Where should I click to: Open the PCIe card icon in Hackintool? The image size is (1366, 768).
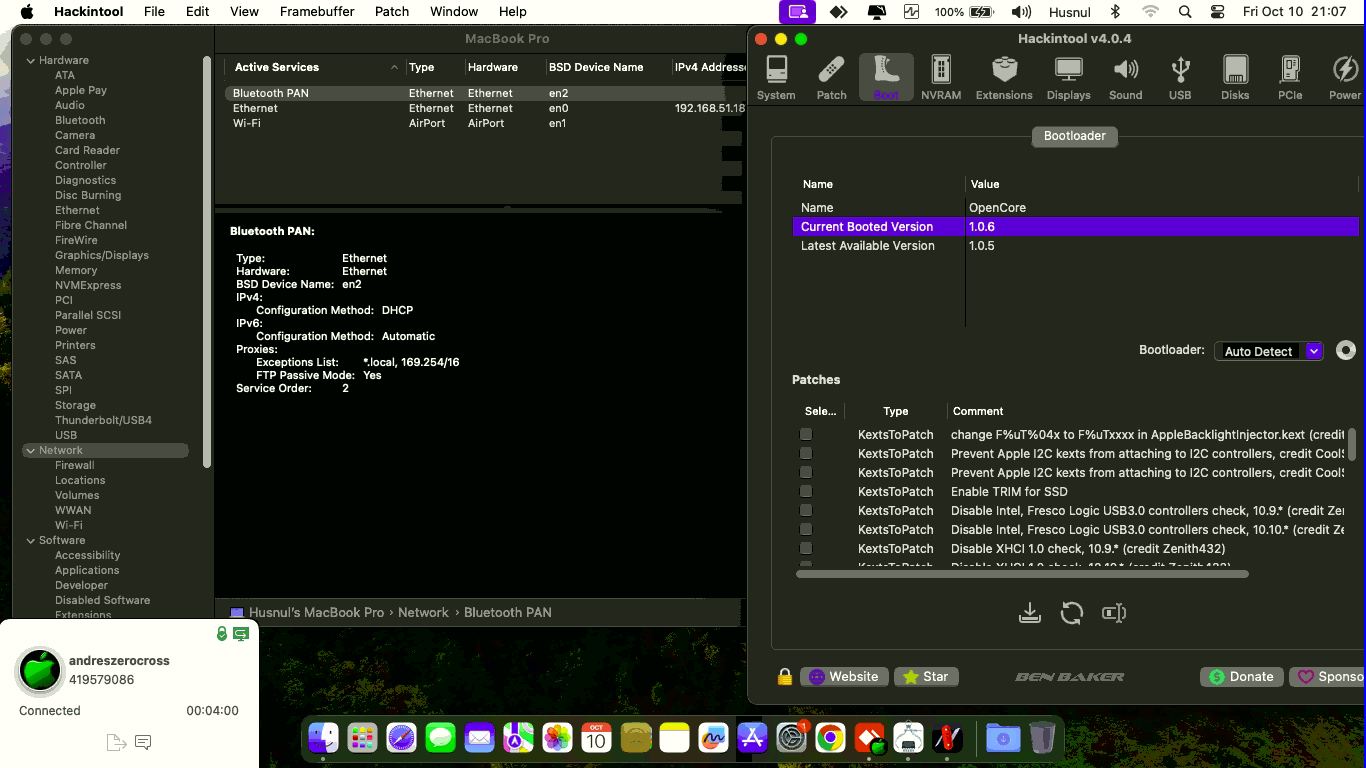click(1290, 78)
